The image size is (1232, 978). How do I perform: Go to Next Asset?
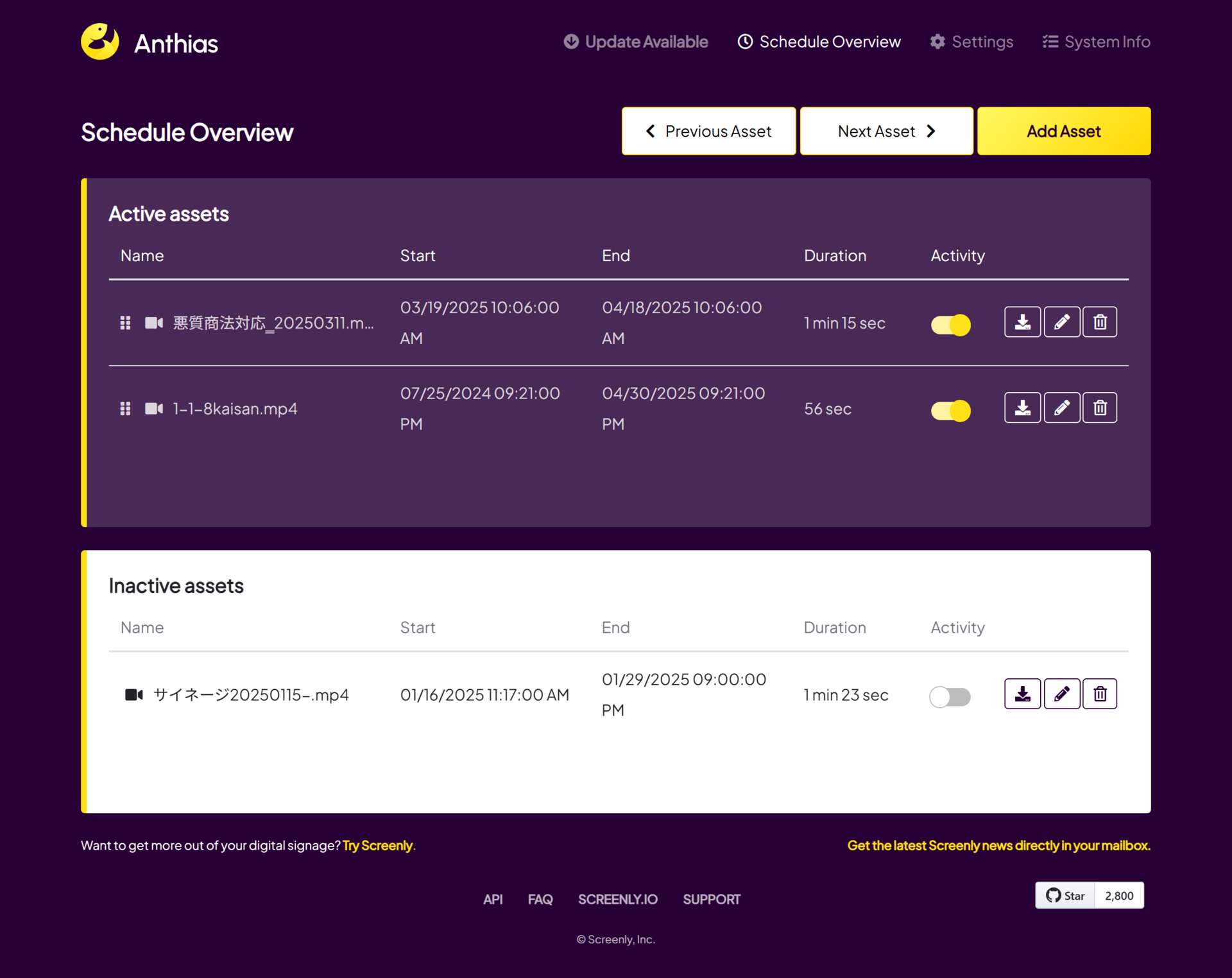pos(886,131)
